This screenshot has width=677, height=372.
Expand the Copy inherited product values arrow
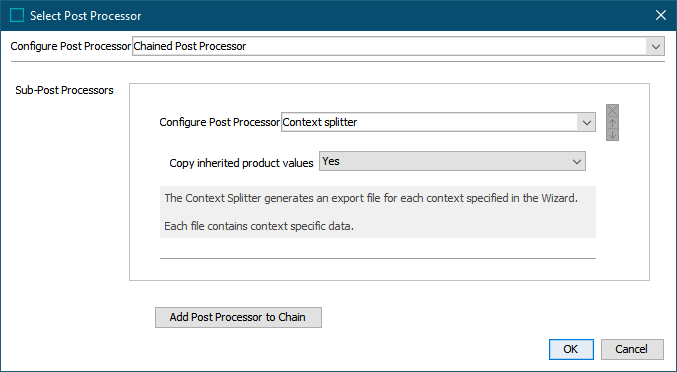pyautogui.click(x=576, y=162)
